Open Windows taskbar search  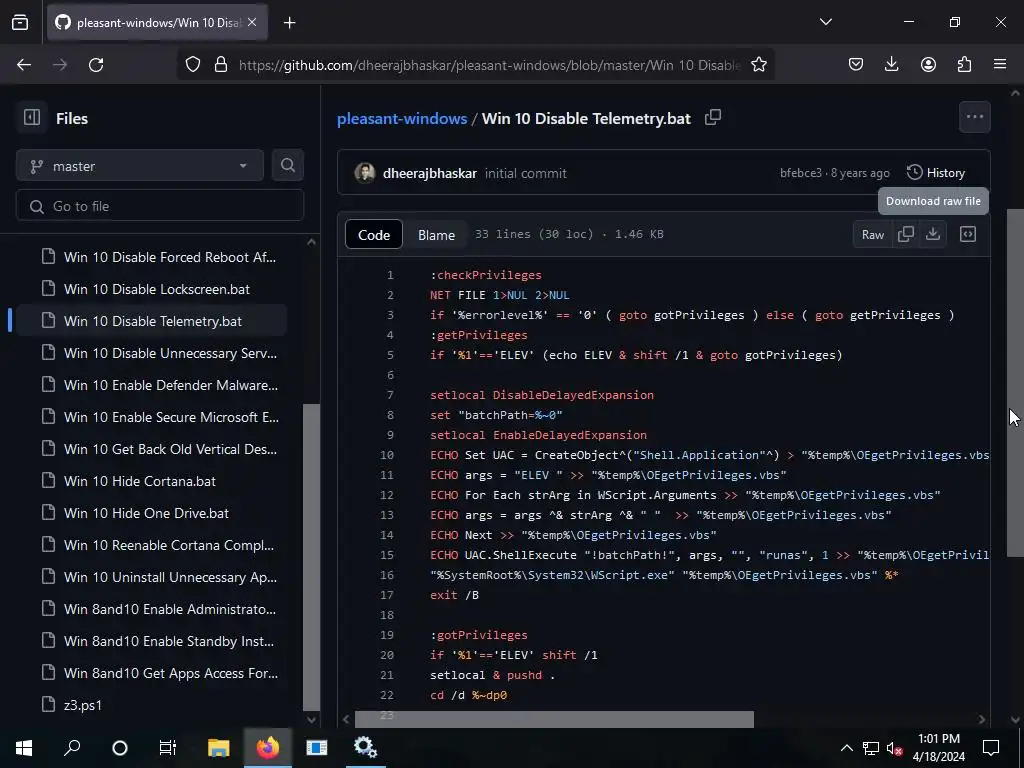[72, 747]
